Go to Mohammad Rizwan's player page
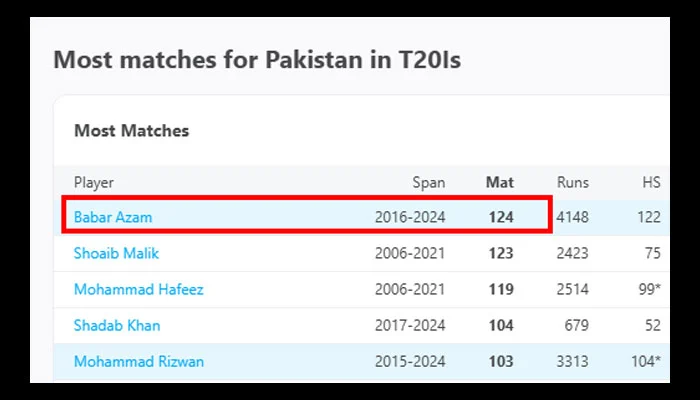Image resolution: width=700 pixels, height=400 pixels. 138,361
